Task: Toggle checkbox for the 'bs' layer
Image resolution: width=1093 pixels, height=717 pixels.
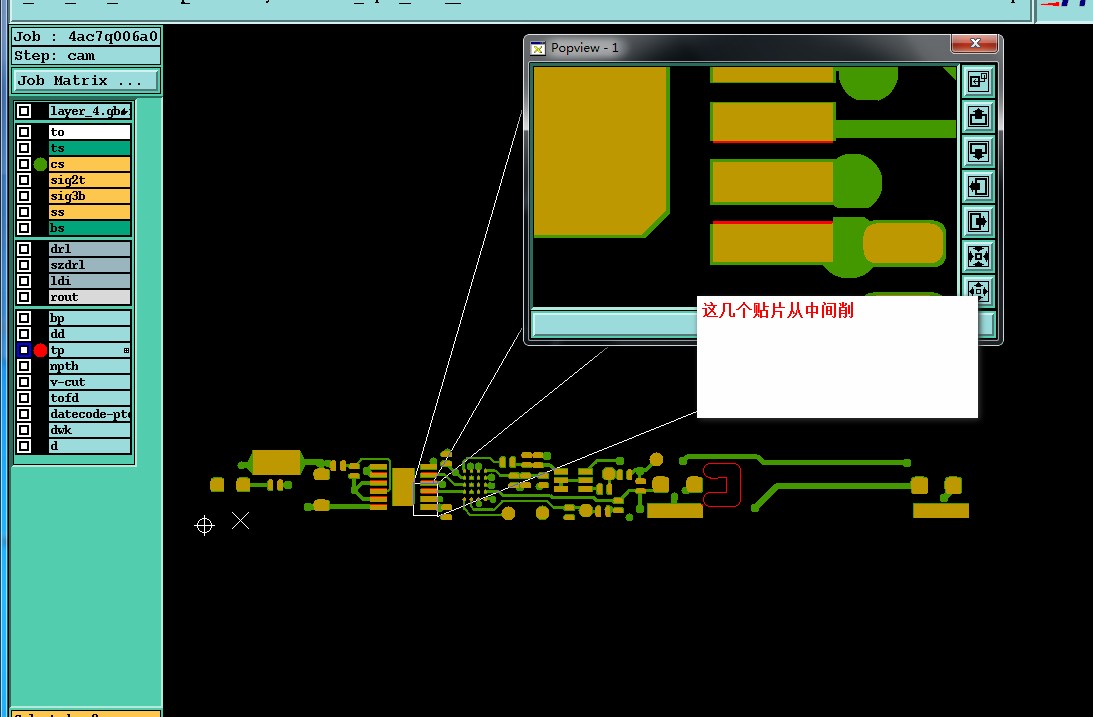Action: (24, 228)
